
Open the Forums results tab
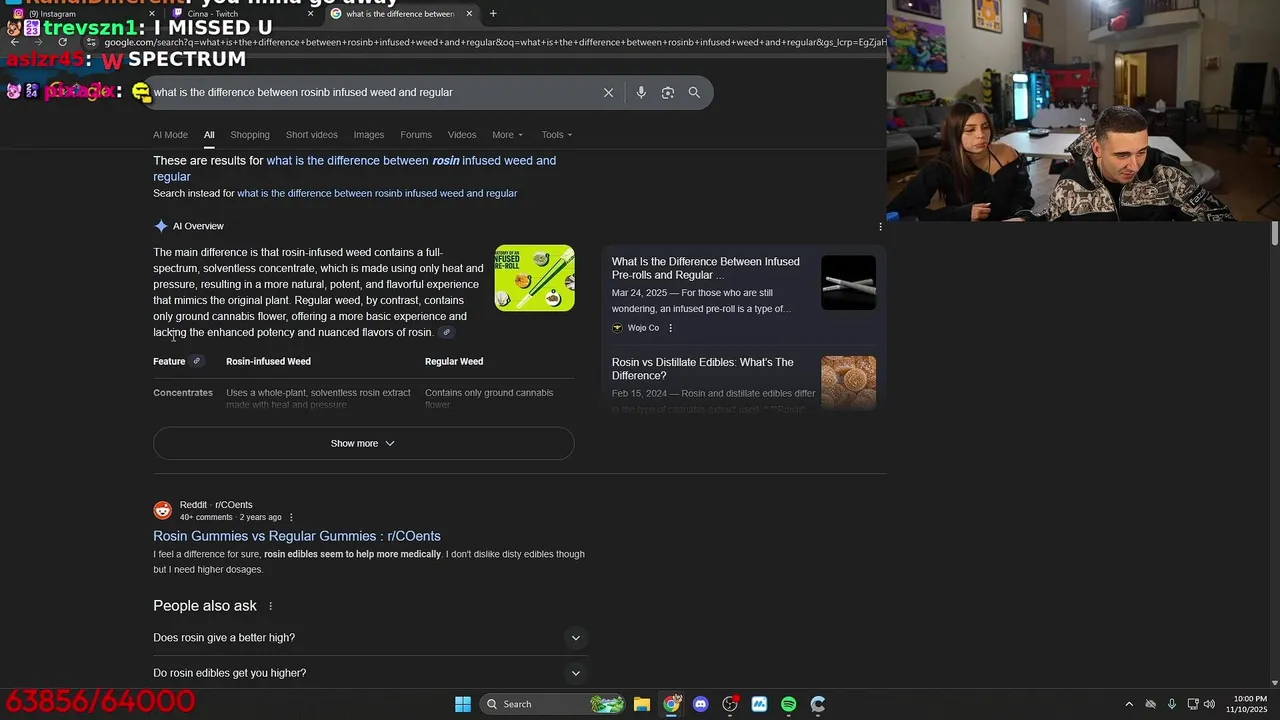(x=416, y=135)
